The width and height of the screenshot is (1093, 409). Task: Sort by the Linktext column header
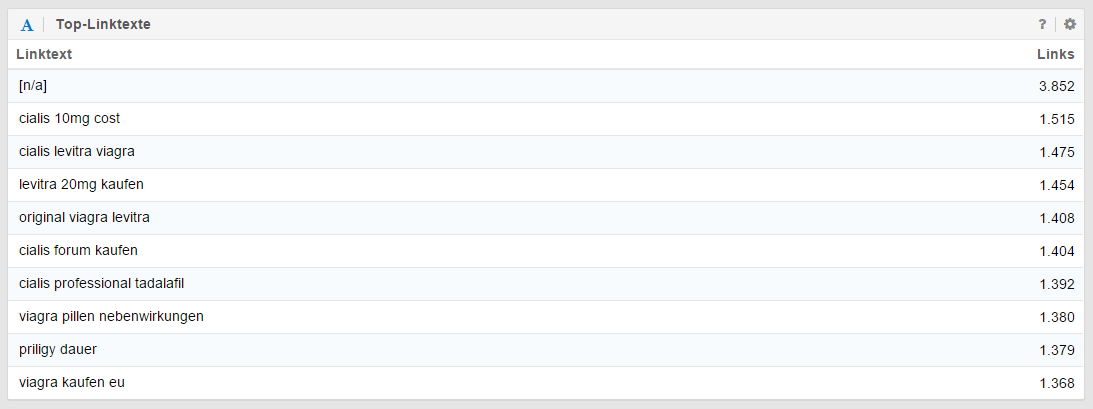tap(44, 54)
